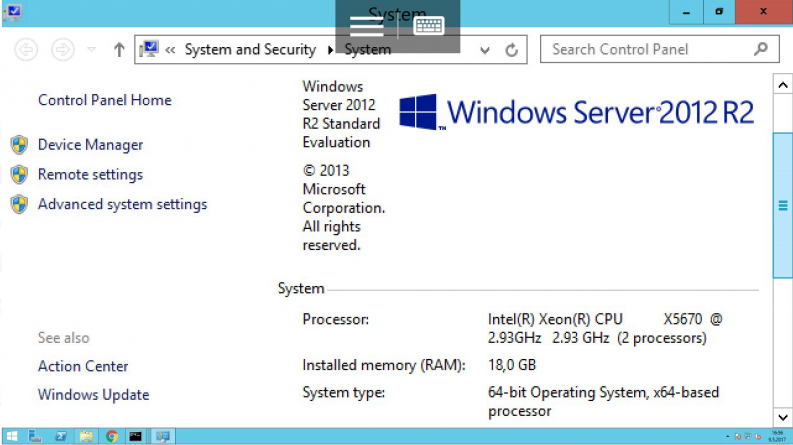The height and width of the screenshot is (445, 793).
Task: Restore down the System window
Action: tap(719, 12)
